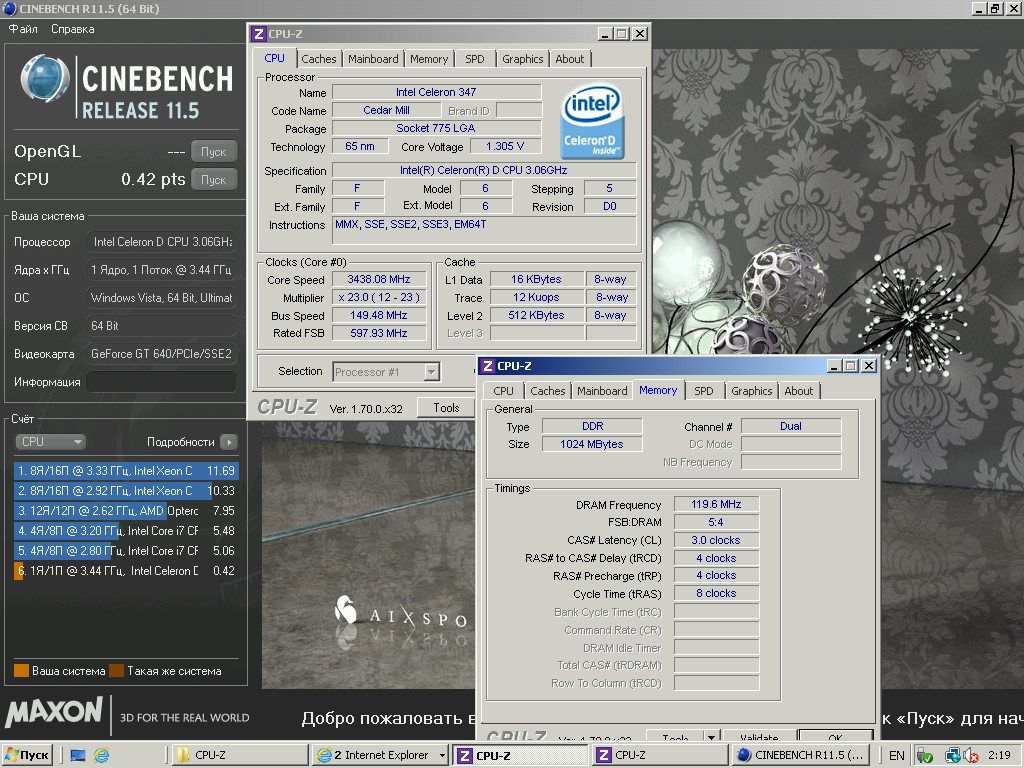Click the Intel Celeron D inside logo
Image resolution: width=1024 pixels, height=768 pixels.
(x=592, y=121)
